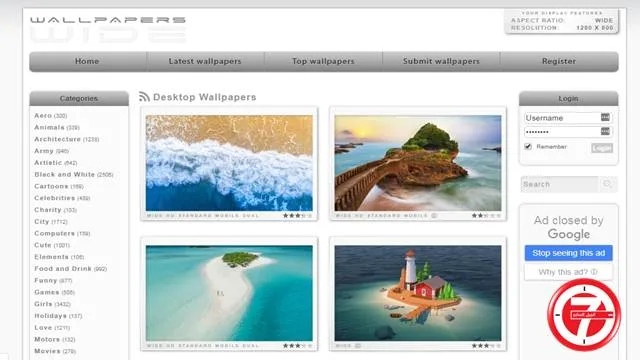The height and width of the screenshot is (360, 640).
Task: Open the Celebrities category
Action: click(62, 198)
